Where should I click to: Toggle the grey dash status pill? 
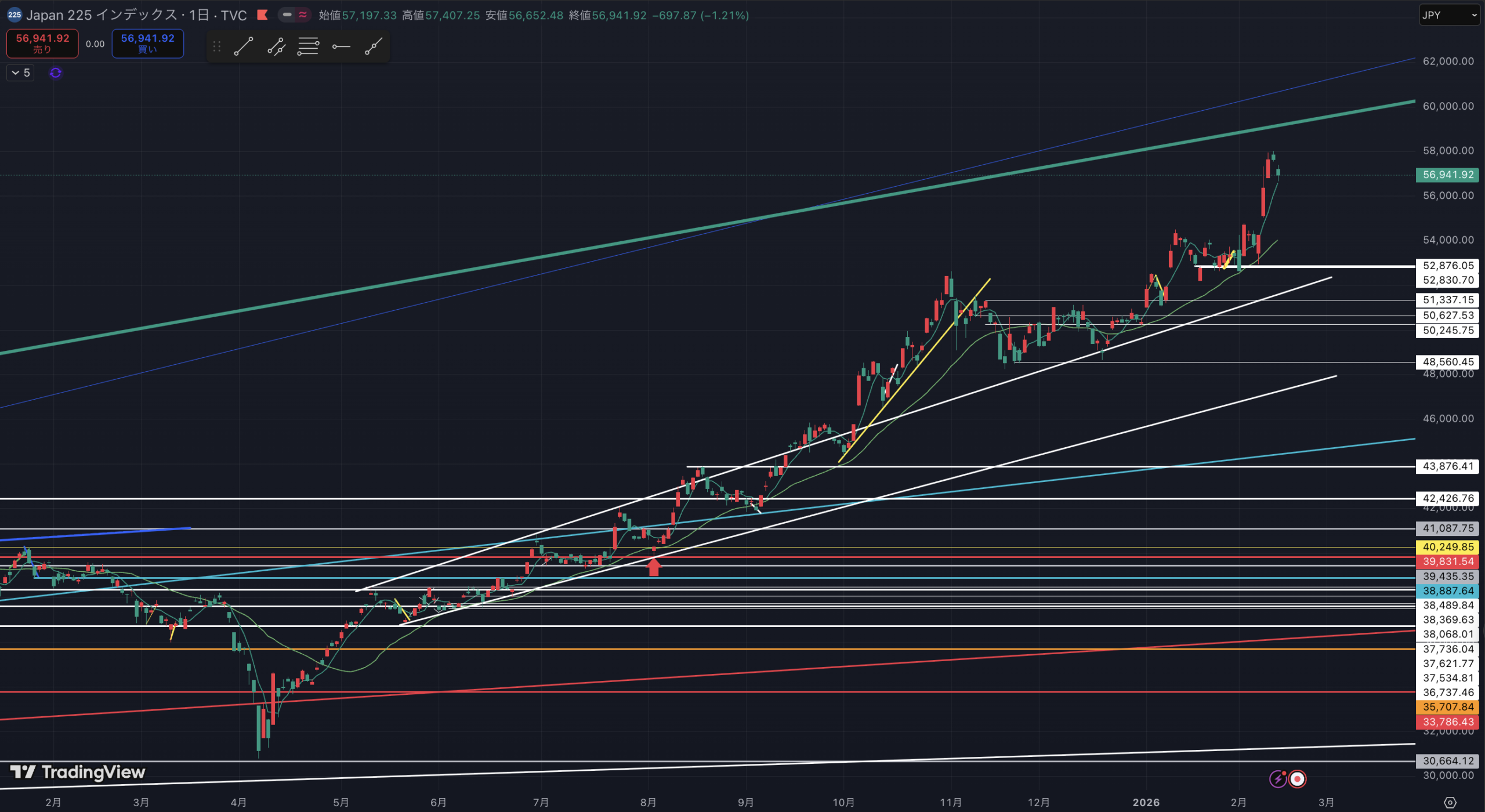[x=287, y=15]
